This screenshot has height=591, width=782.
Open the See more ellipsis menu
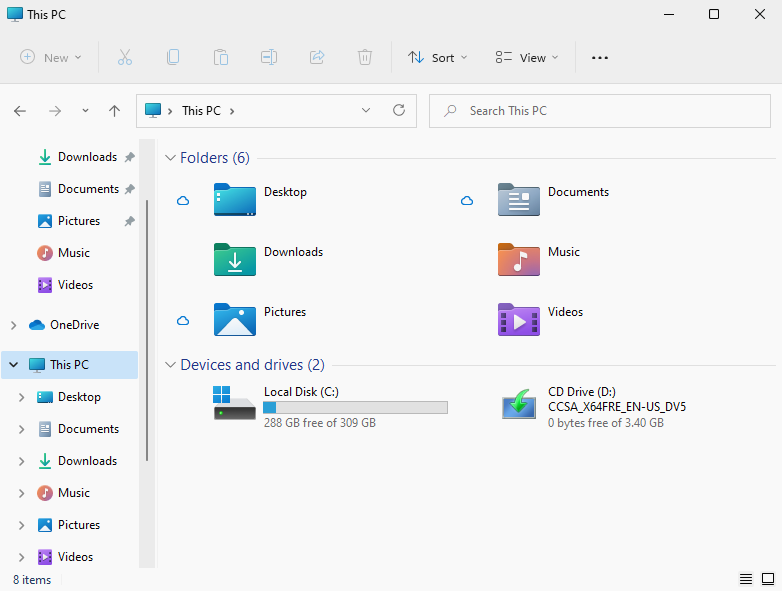[x=599, y=58]
